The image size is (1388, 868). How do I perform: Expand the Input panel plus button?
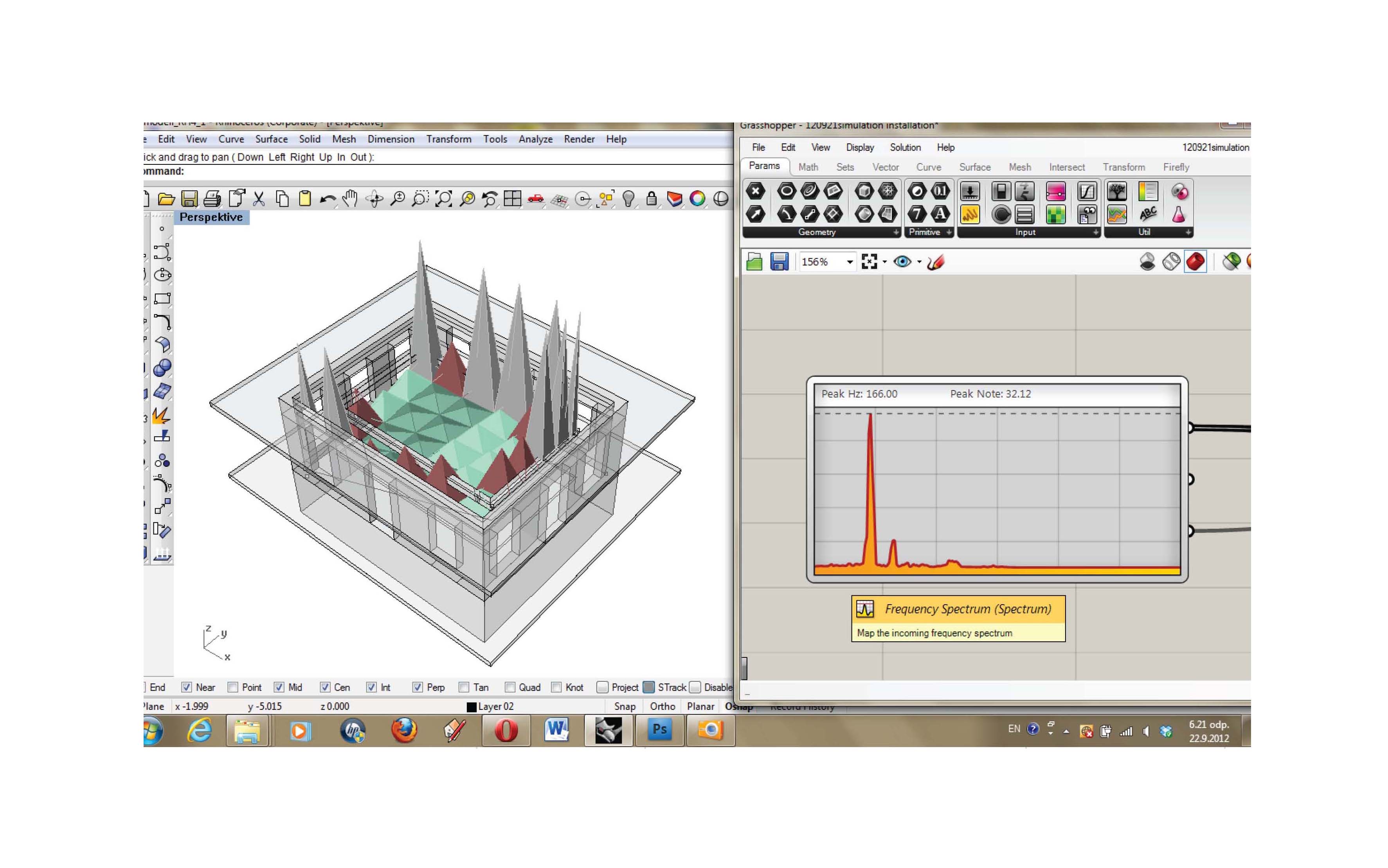[1095, 232]
